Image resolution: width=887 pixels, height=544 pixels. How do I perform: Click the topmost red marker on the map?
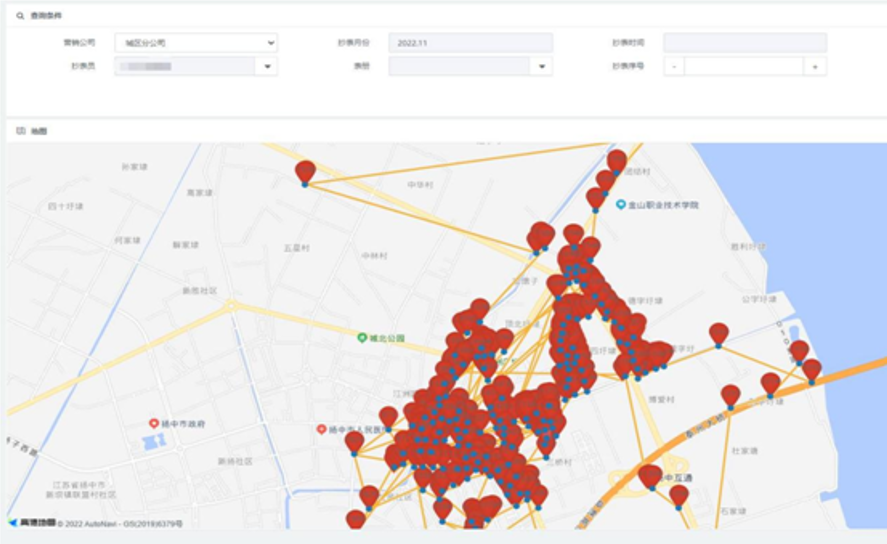617,161
